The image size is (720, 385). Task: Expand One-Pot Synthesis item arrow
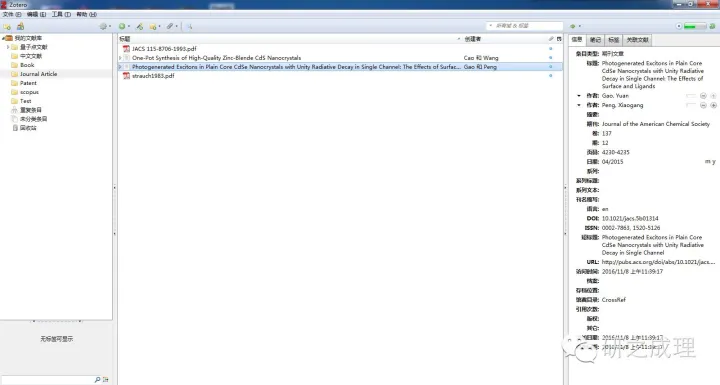120,58
